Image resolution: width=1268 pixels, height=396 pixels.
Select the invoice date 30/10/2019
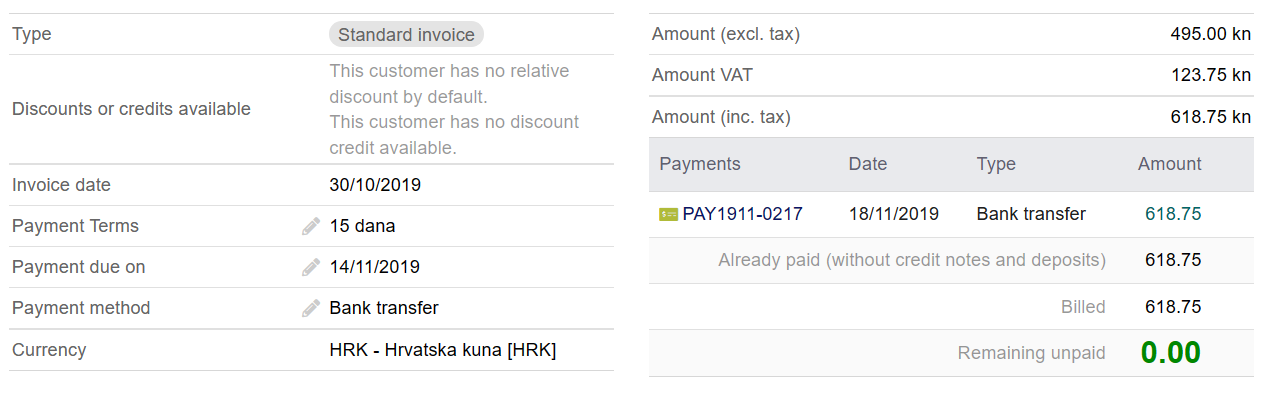(375, 185)
